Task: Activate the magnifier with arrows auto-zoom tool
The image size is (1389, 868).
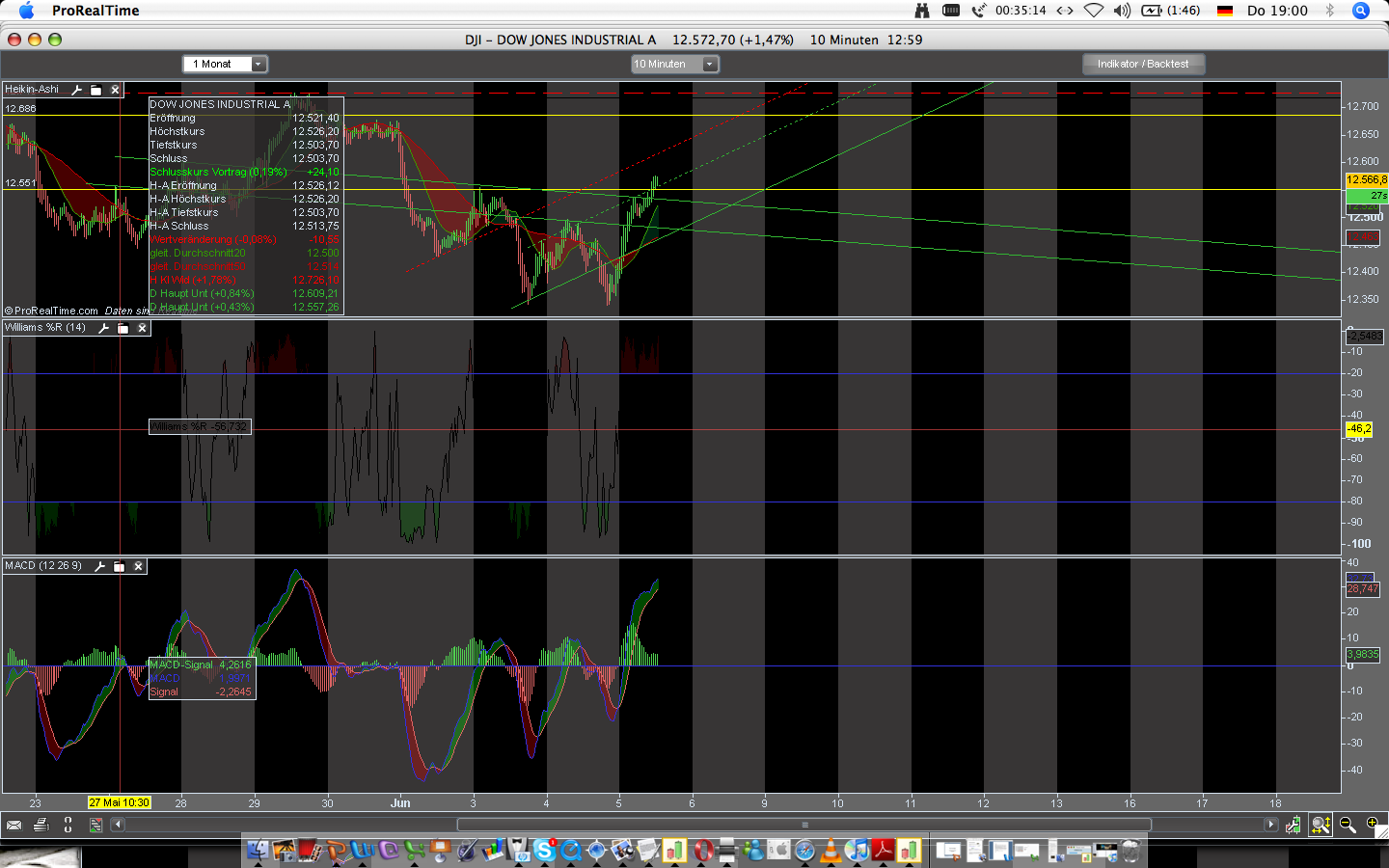Action: click(x=1321, y=825)
